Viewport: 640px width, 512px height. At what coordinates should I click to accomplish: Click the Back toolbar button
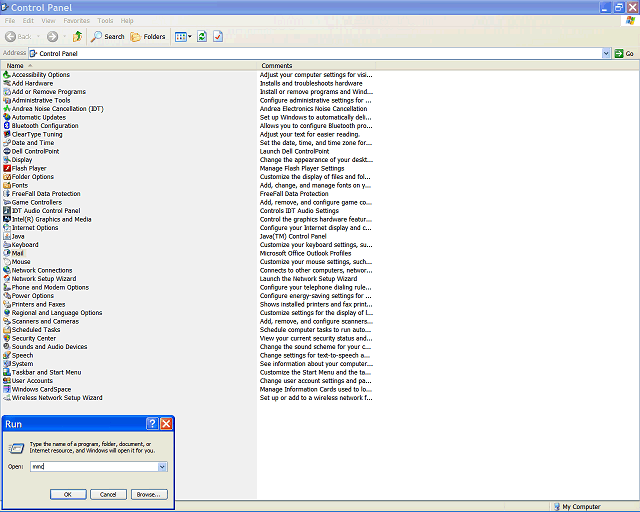click(18, 37)
